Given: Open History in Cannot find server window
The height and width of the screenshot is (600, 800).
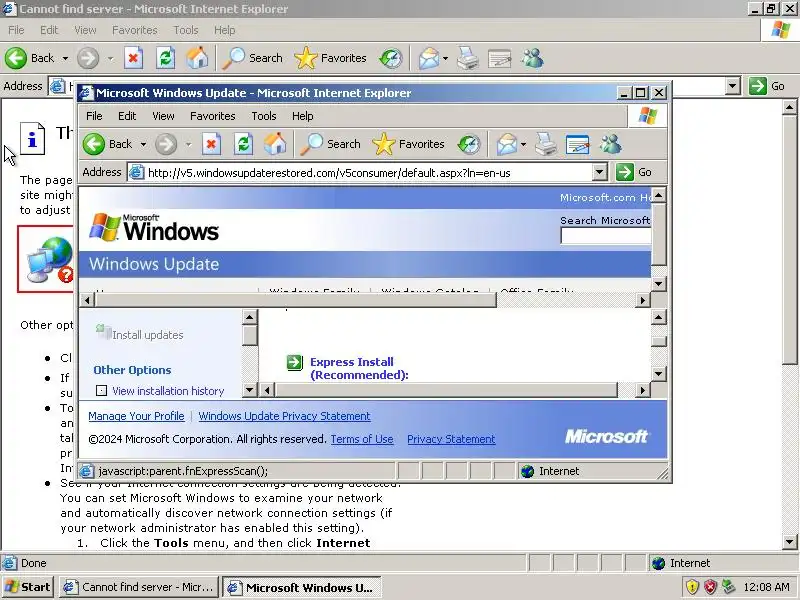Looking at the screenshot, I should (391, 58).
